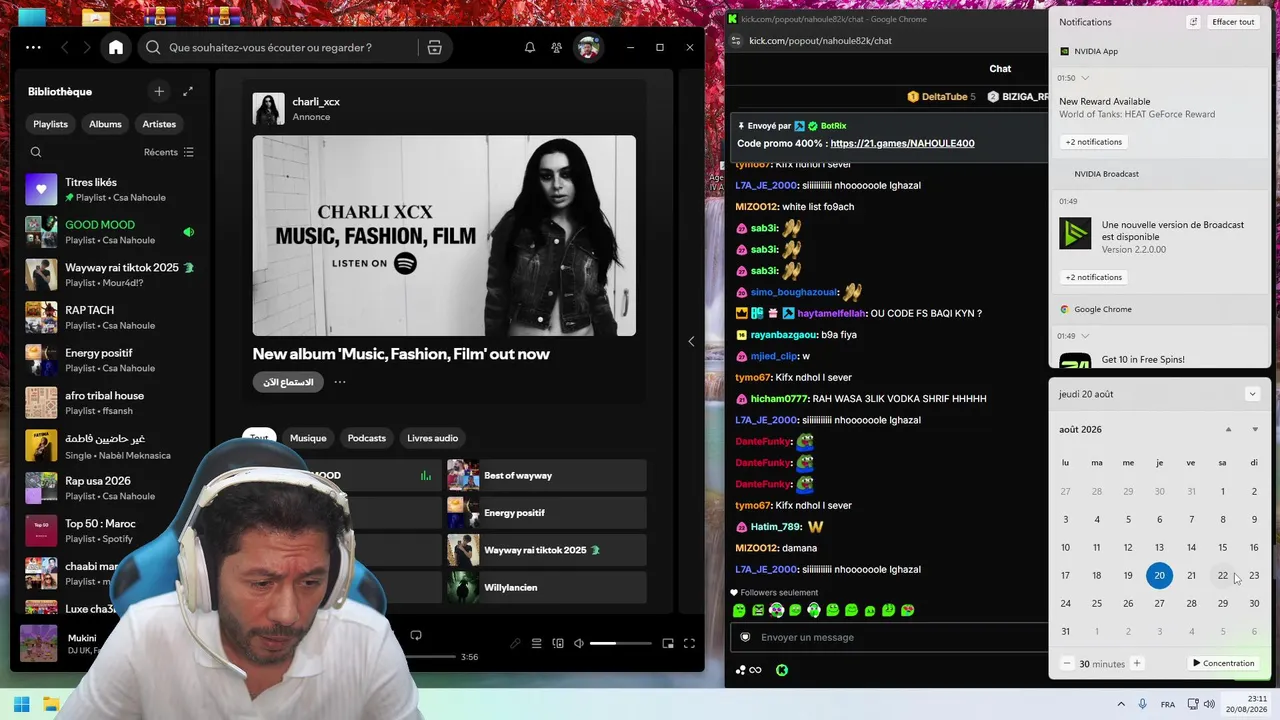Create a new playlist with plus icon
Screen dimensions: 1280x720
click(x=159, y=91)
